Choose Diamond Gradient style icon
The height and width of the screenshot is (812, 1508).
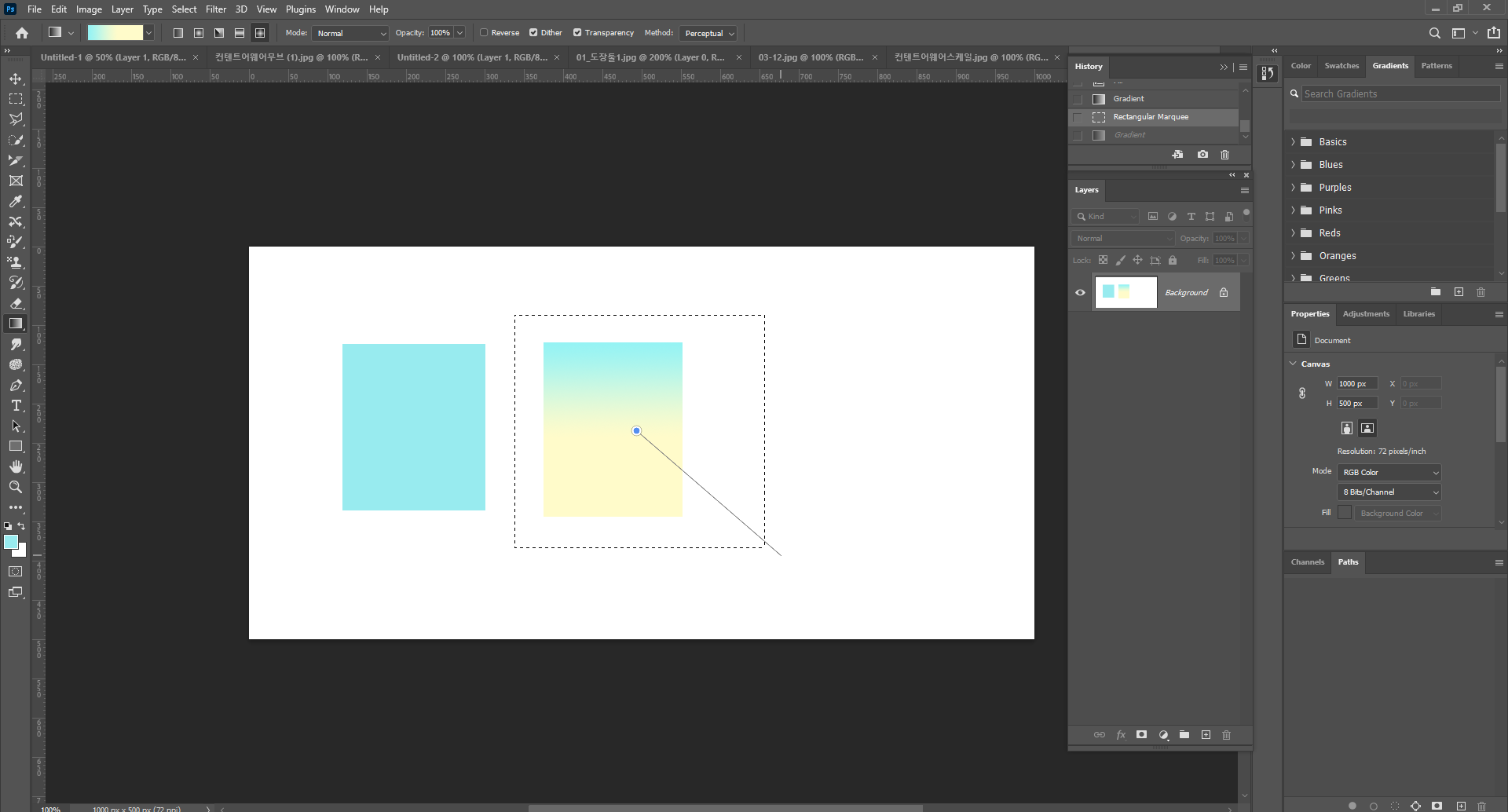click(x=260, y=33)
